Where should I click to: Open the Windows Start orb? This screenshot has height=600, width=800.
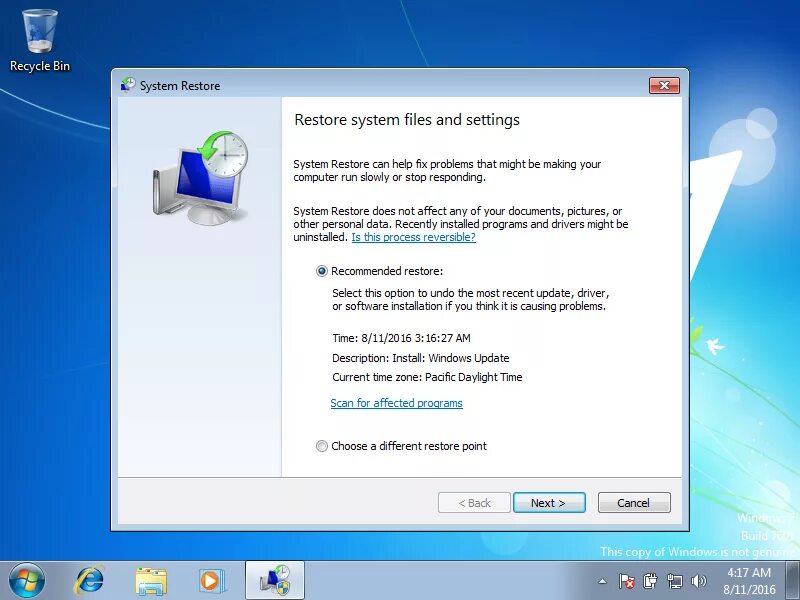[27, 580]
